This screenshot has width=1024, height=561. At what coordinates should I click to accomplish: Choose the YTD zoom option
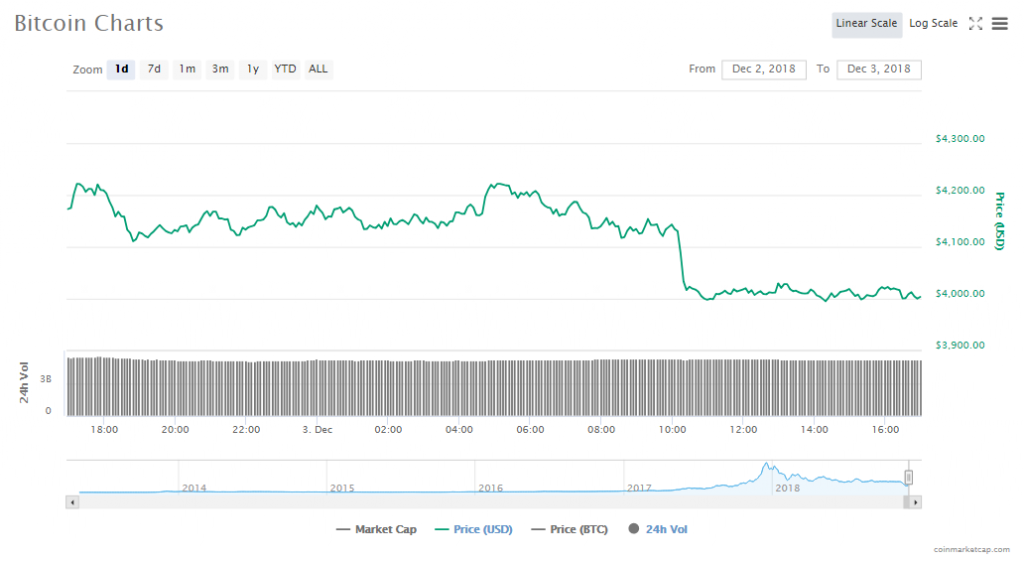tap(285, 69)
